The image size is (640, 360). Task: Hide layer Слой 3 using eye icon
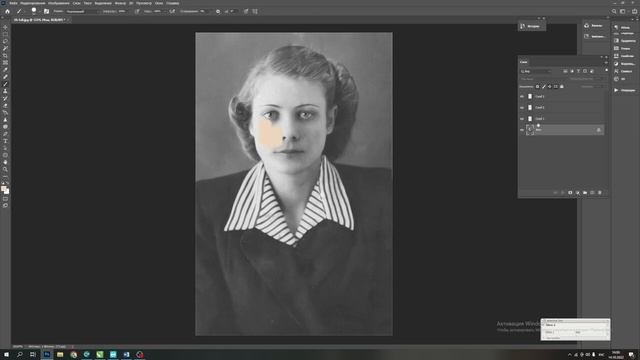pos(522,97)
